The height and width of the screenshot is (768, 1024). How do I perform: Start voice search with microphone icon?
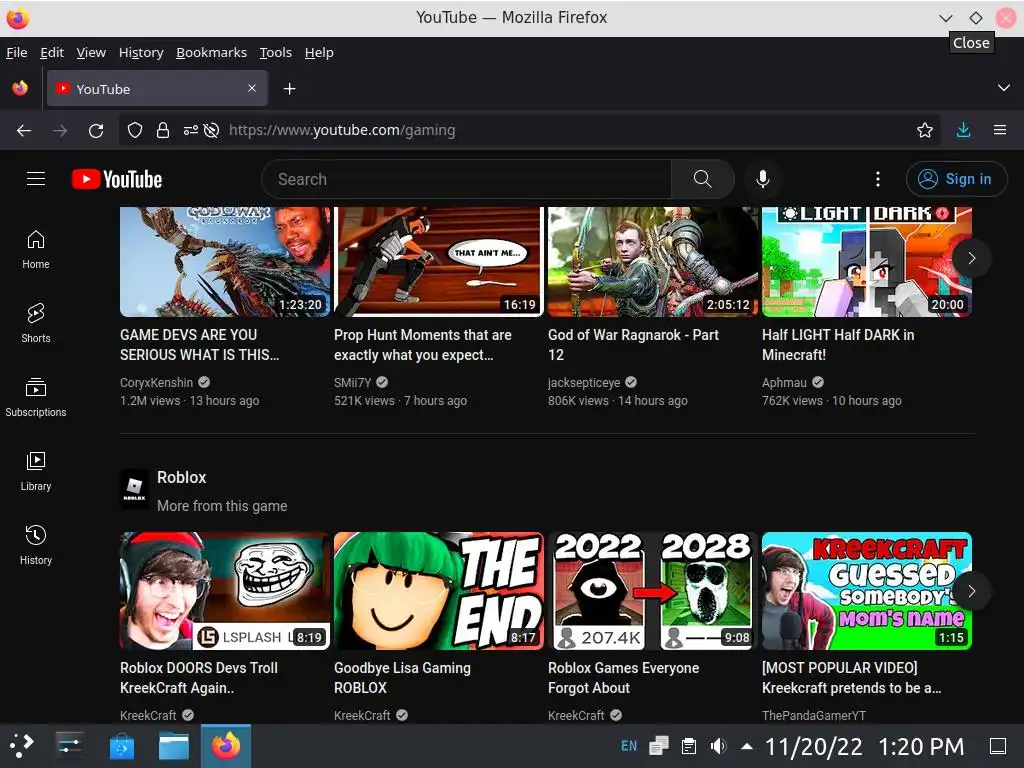pos(762,179)
